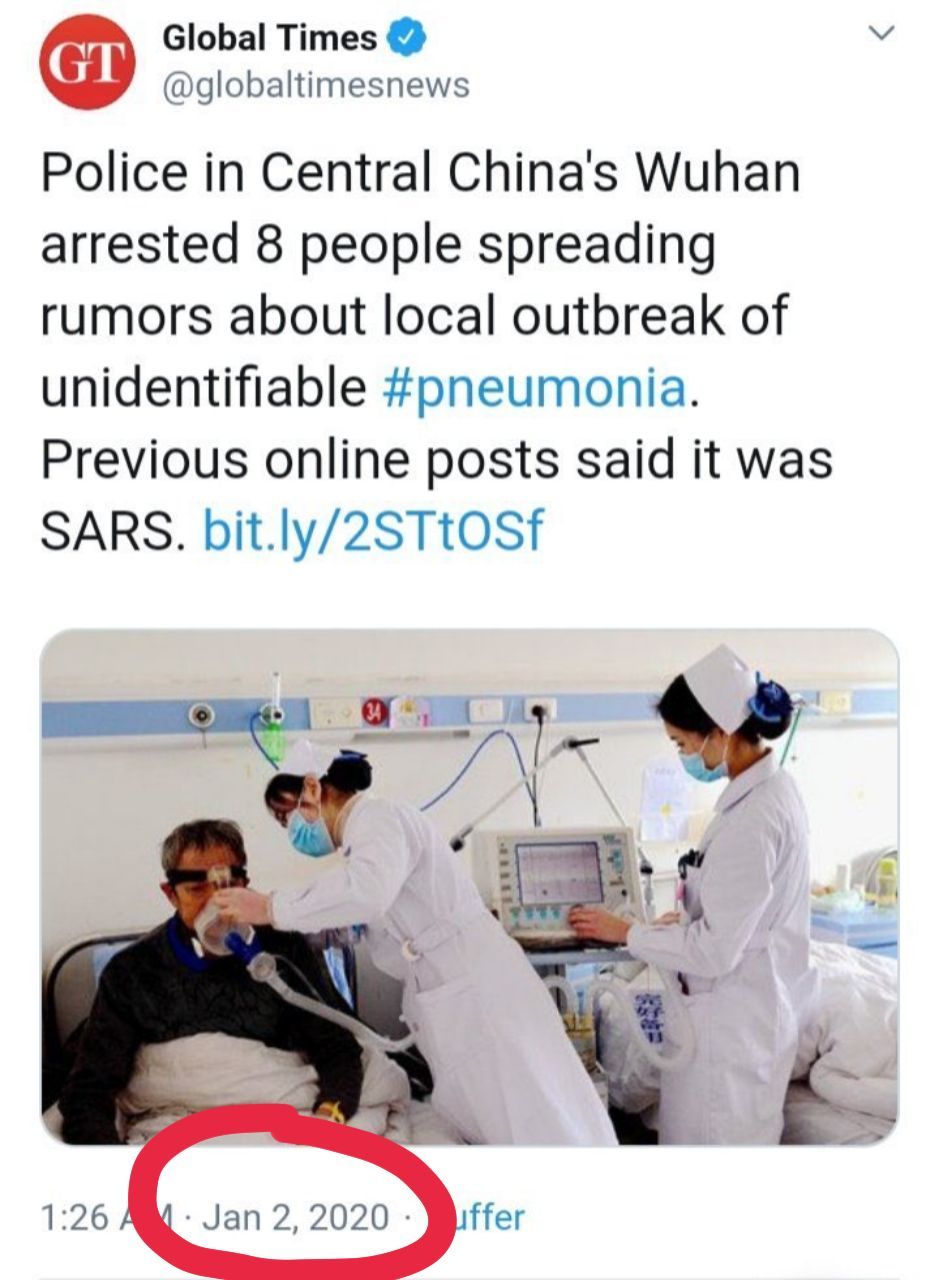Click the Jan 2, 2020 date
Screen dimensions: 939x1280
(x=300, y=1217)
